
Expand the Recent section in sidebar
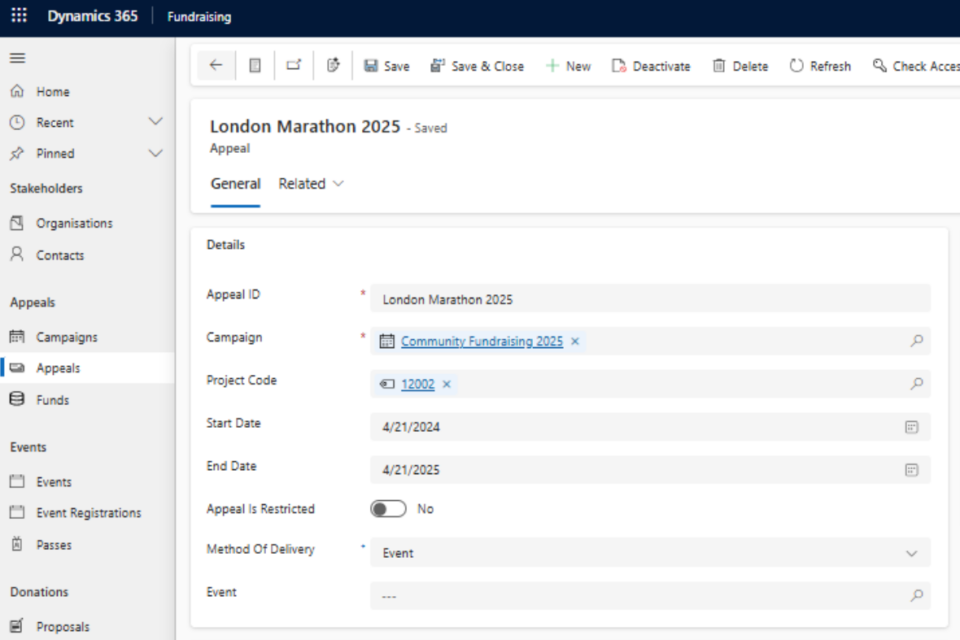[x=155, y=122]
